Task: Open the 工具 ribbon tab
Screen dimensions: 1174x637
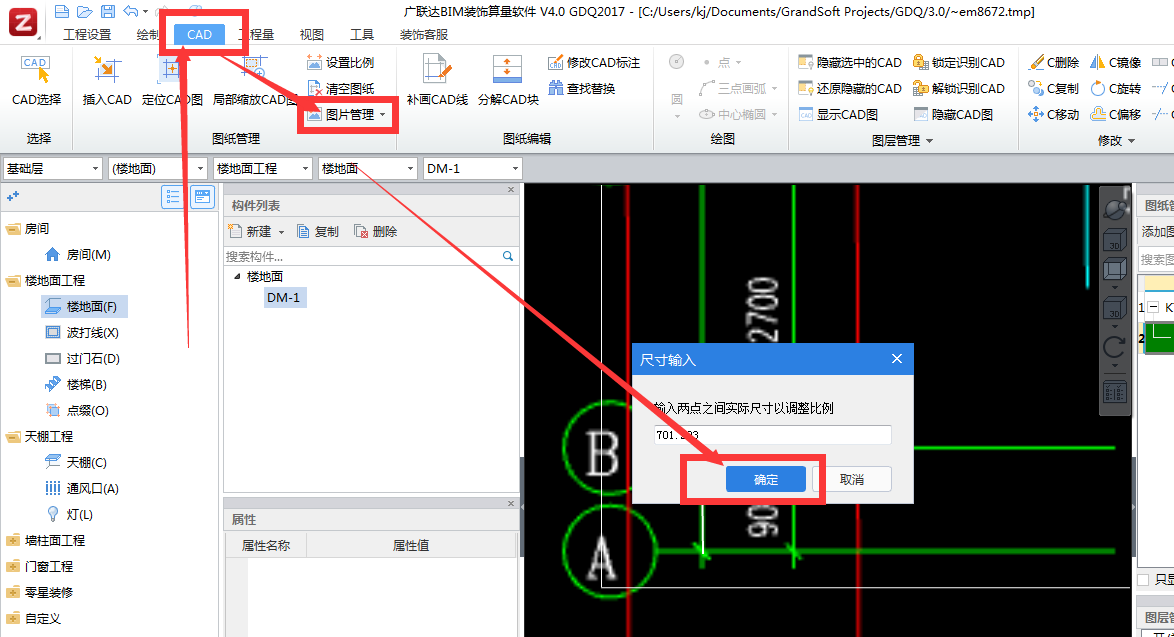Action: tap(362, 34)
